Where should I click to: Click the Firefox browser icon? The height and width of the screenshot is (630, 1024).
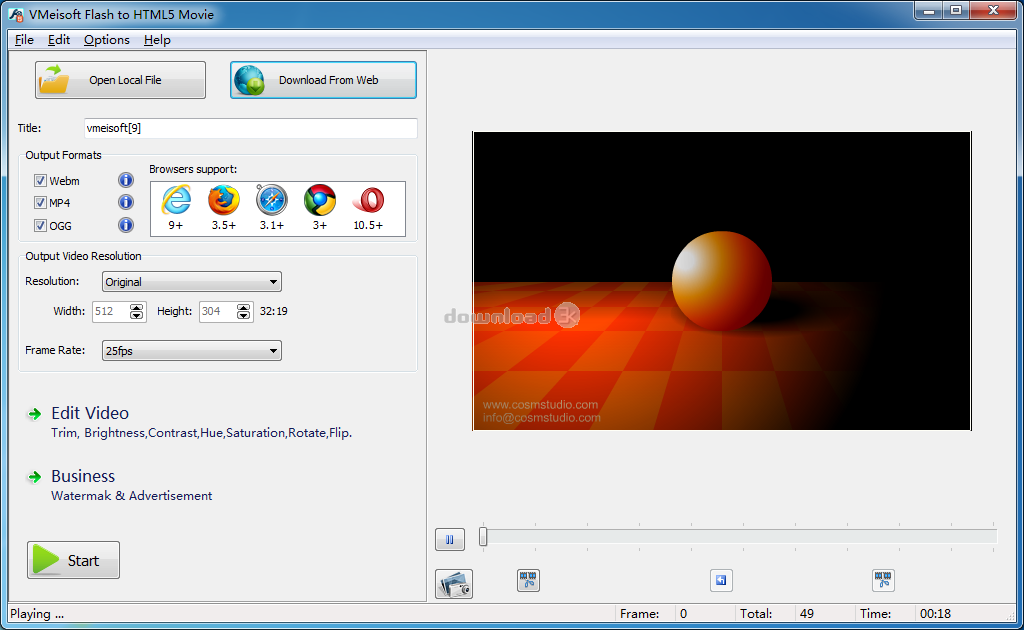[223, 200]
